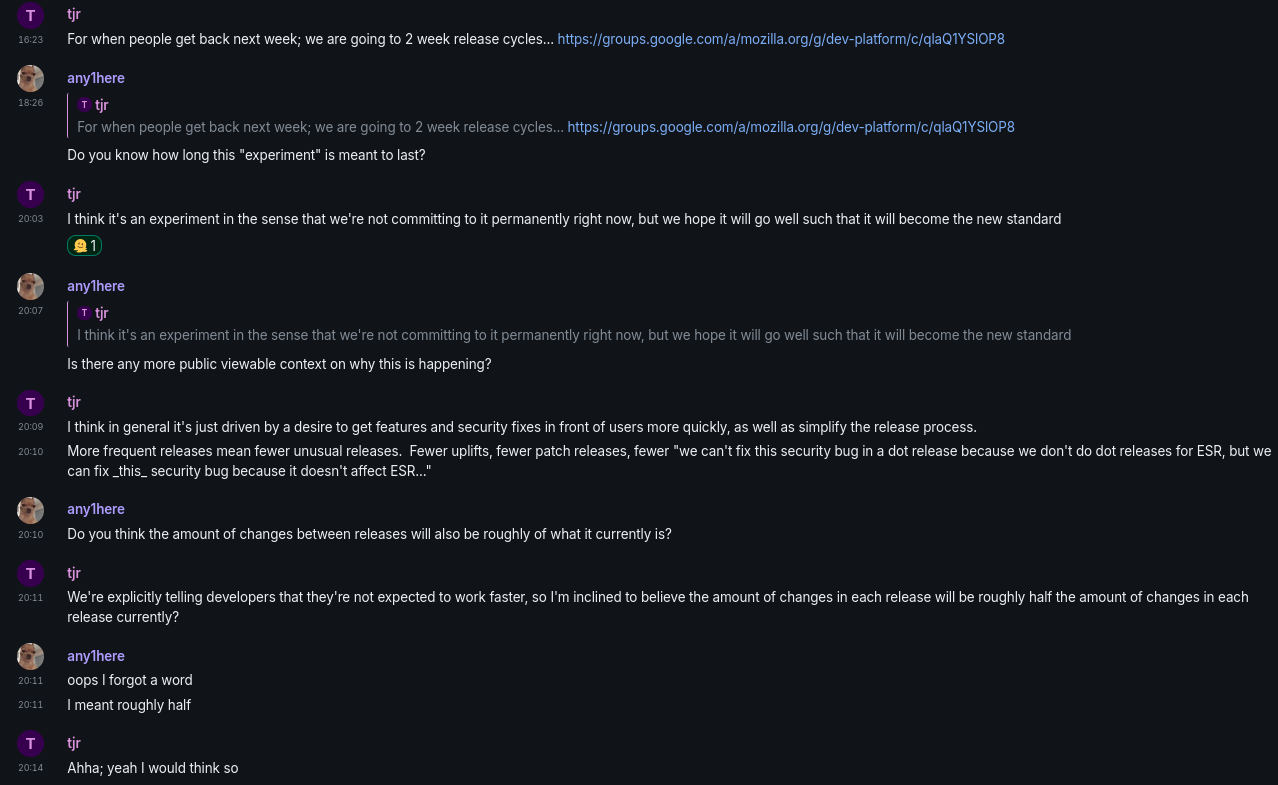Click the tjr username above 'Ahha; yeah' message
The width and height of the screenshot is (1278, 785).
point(74,743)
